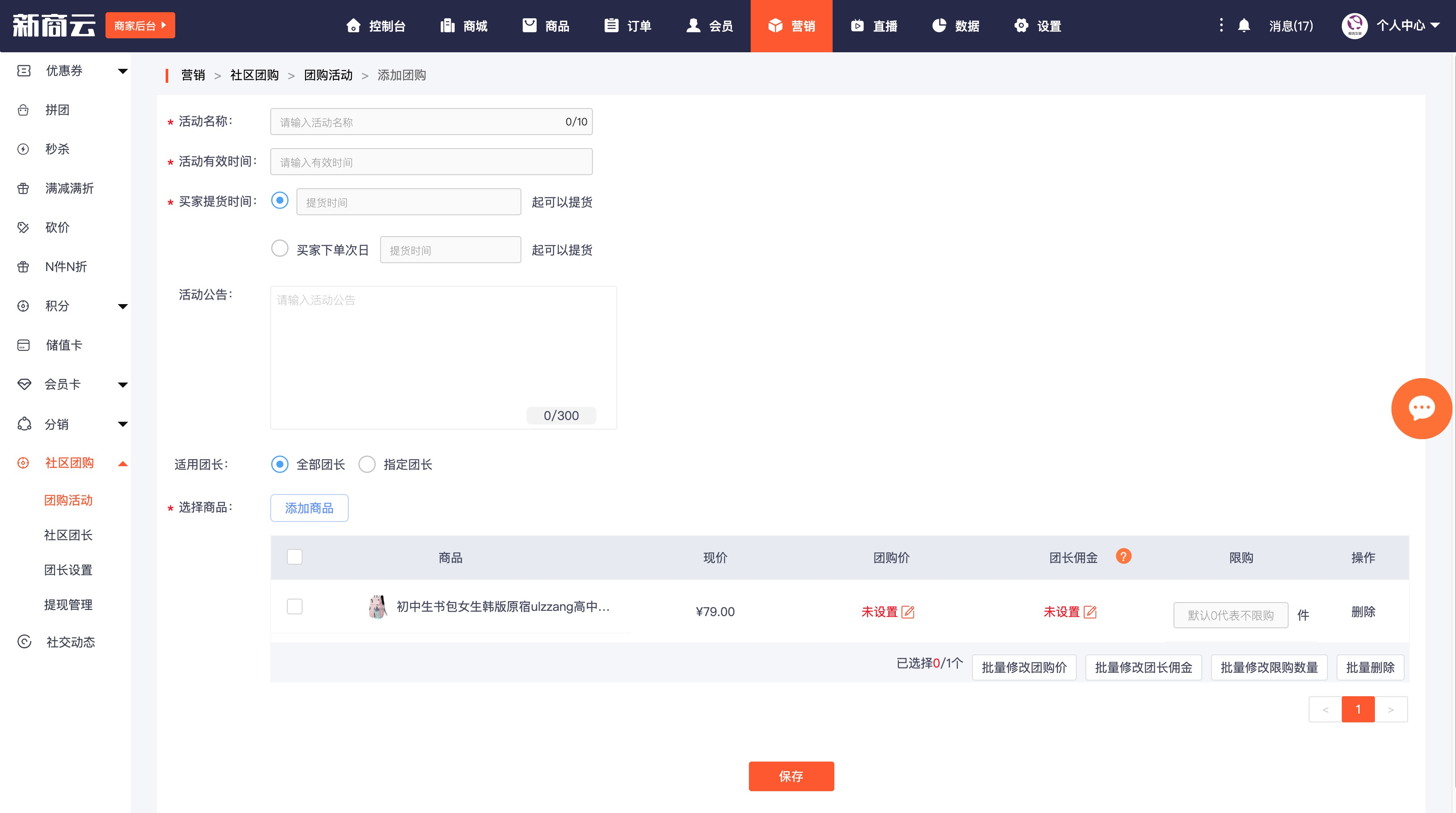Click the 营销 box icon

[775, 25]
